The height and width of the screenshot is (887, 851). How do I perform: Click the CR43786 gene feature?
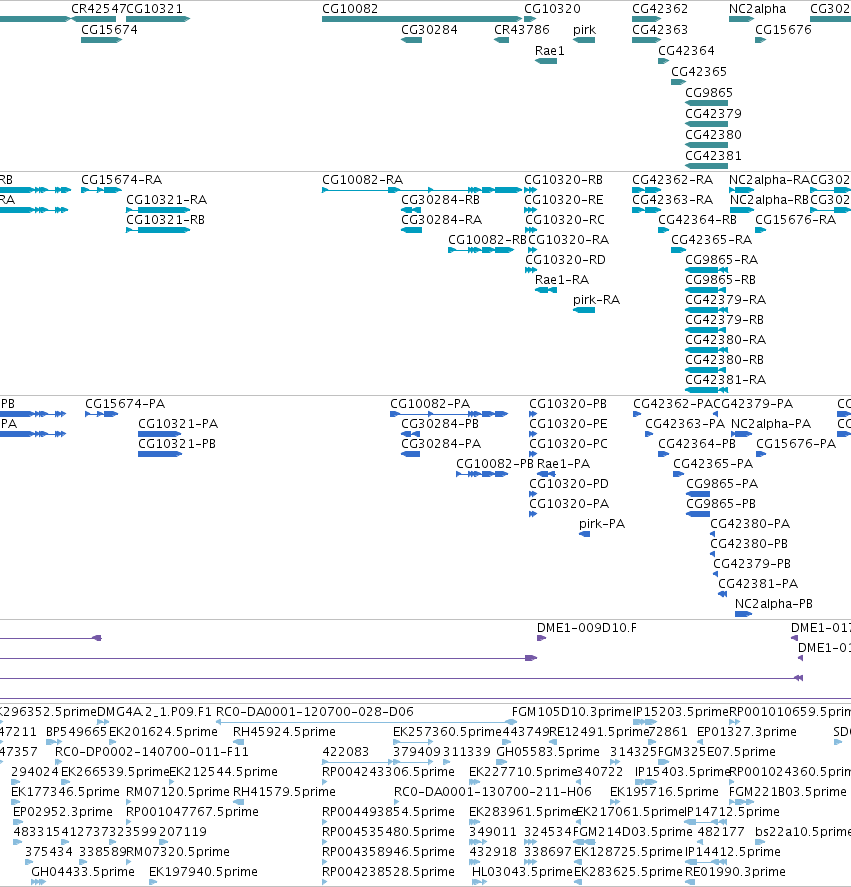pos(501,40)
